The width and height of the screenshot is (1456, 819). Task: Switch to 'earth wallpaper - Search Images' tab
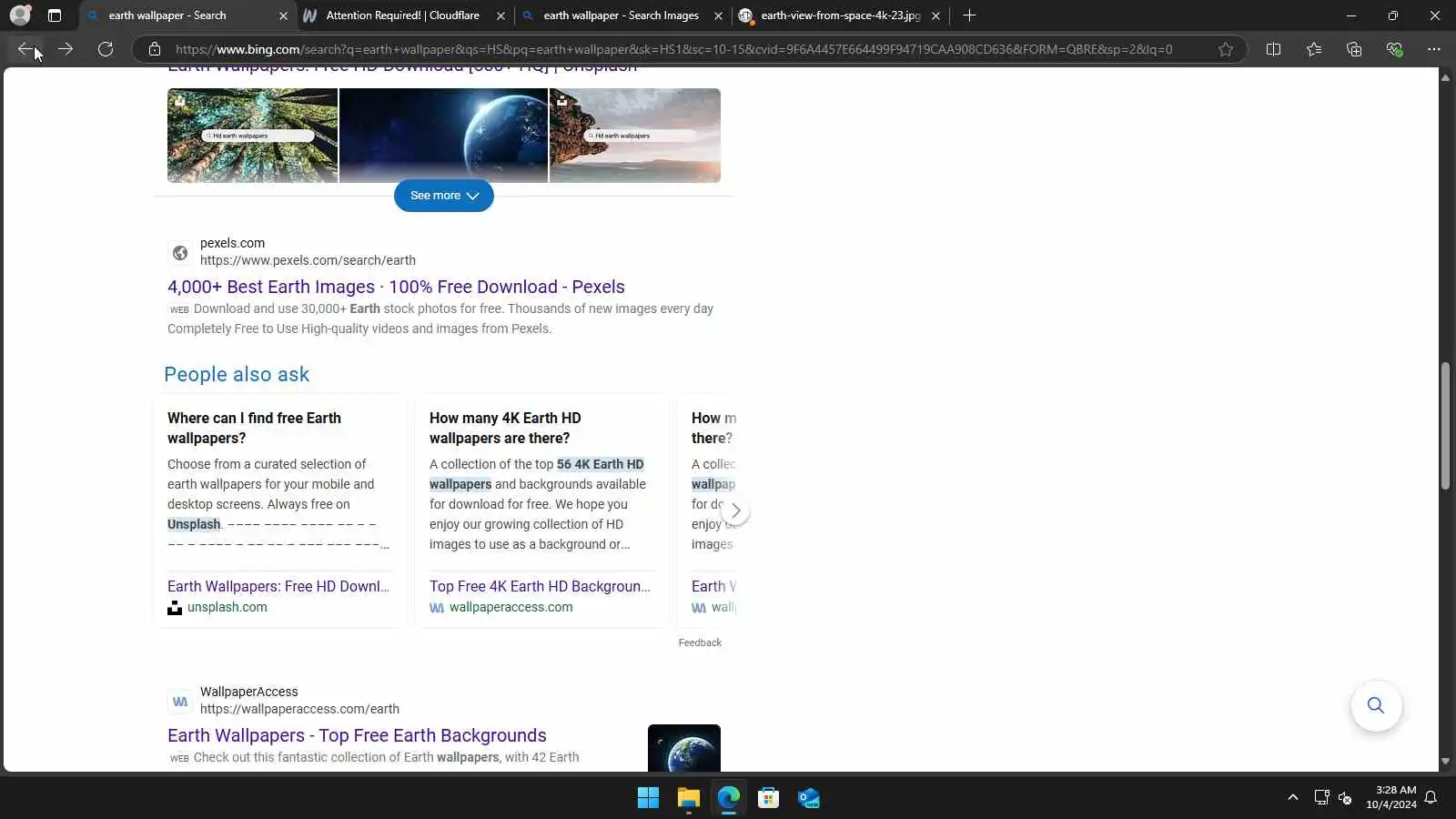pyautogui.click(x=622, y=15)
